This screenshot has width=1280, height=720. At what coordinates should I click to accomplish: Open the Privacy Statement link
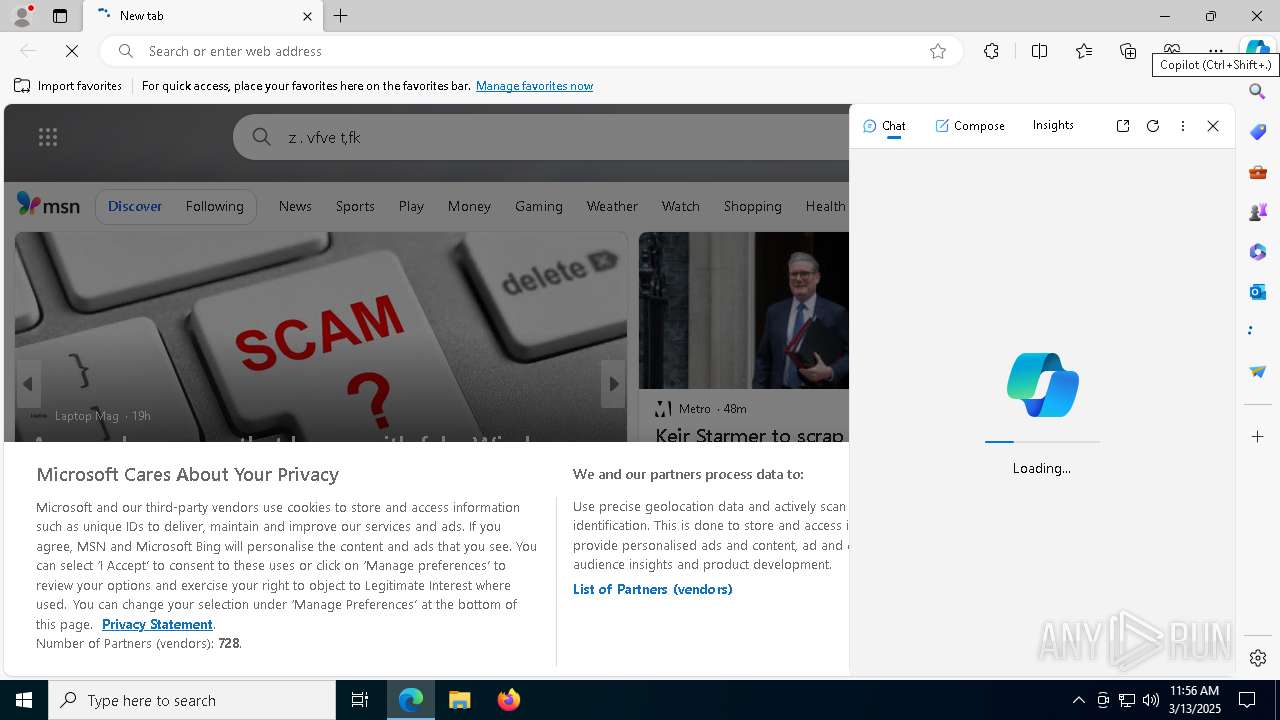(x=157, y=624)
